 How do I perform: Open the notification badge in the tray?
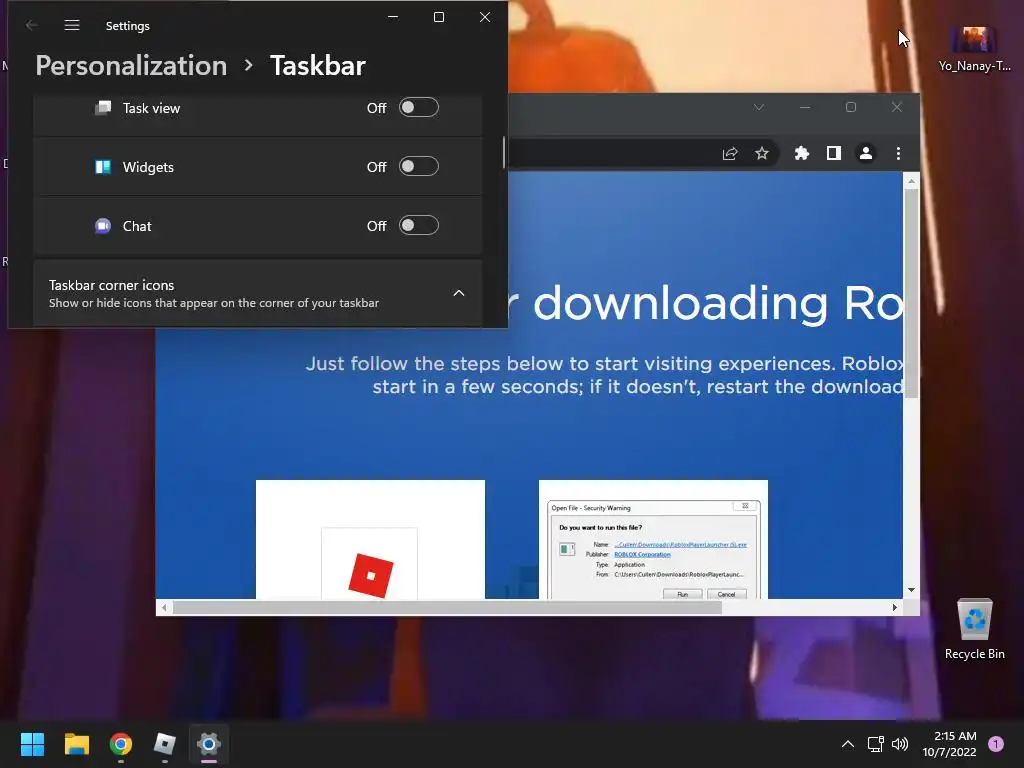(996, 743)
